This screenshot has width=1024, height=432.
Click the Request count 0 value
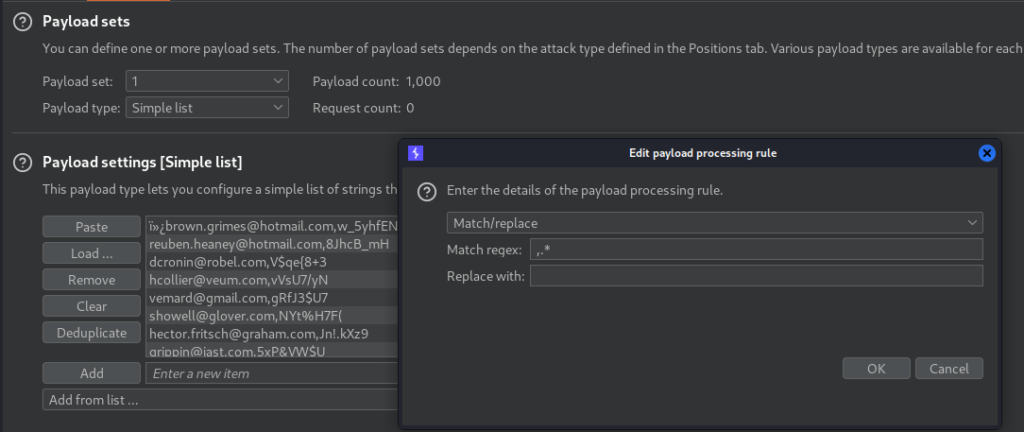click(x=410, y=108)
